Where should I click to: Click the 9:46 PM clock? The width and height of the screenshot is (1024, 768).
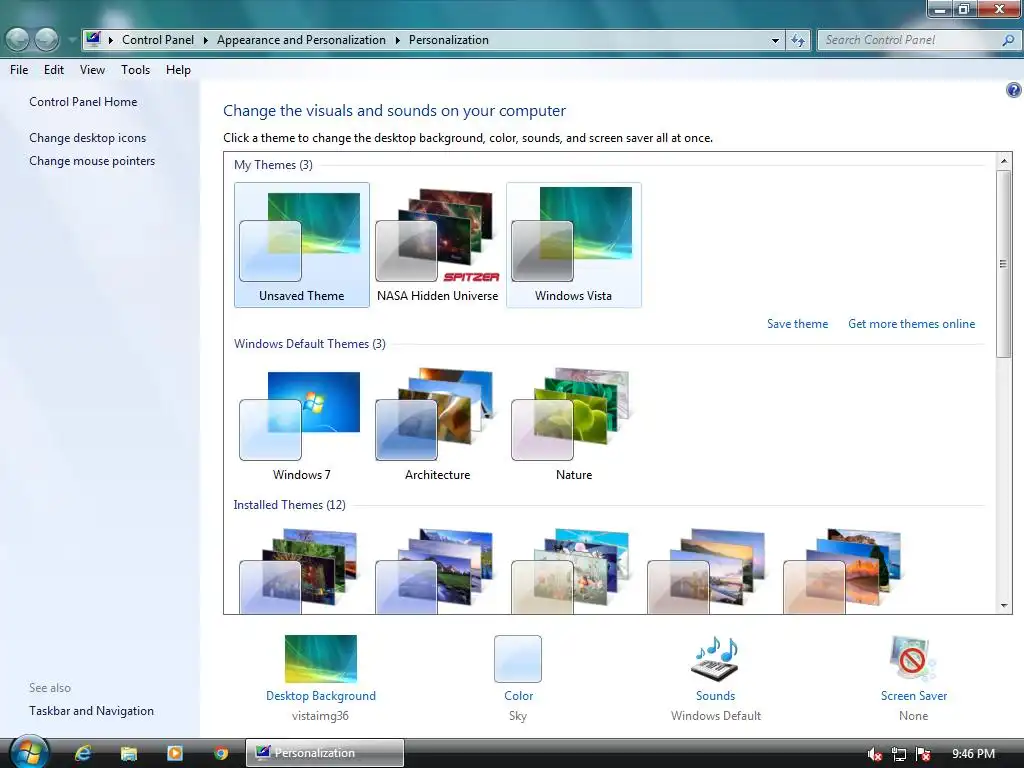[x=973, y=754]
